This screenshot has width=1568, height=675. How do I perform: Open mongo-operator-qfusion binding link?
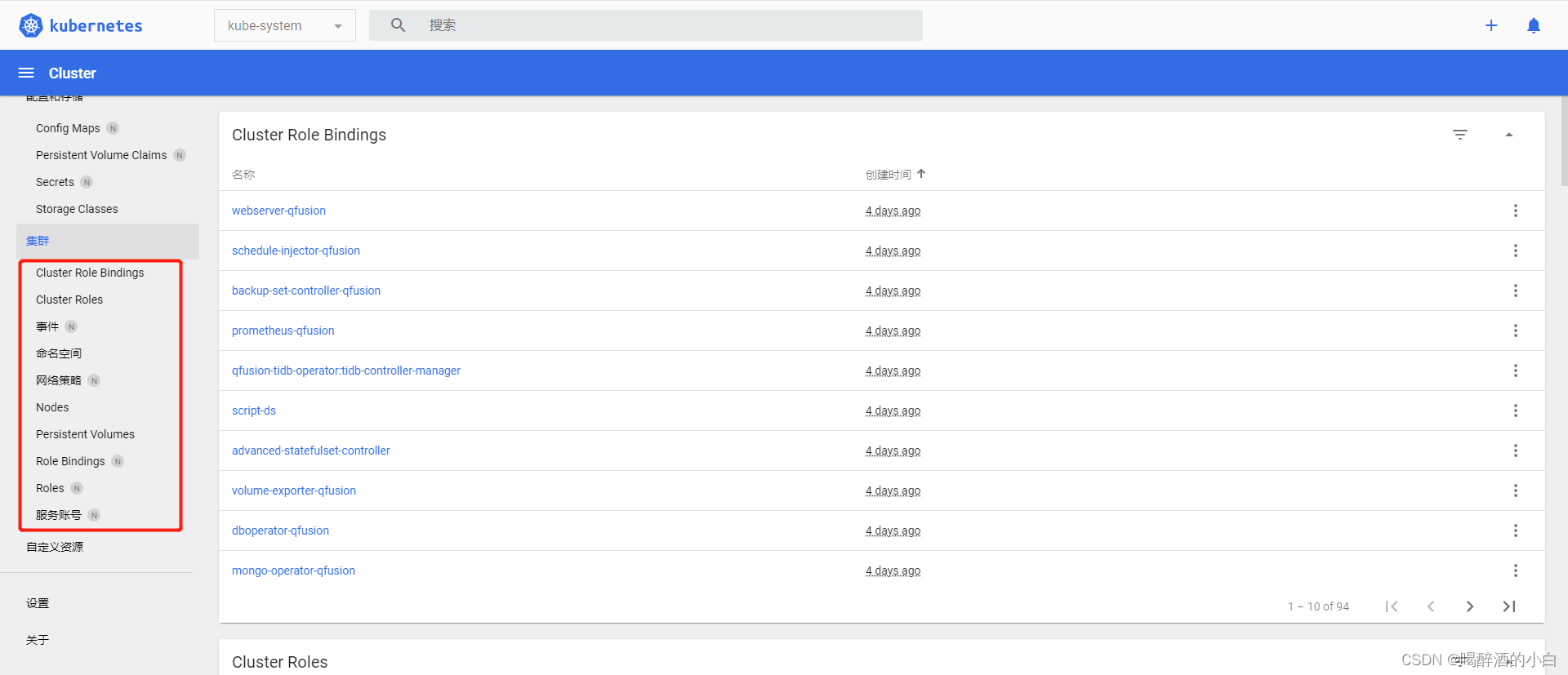point(293,571)
